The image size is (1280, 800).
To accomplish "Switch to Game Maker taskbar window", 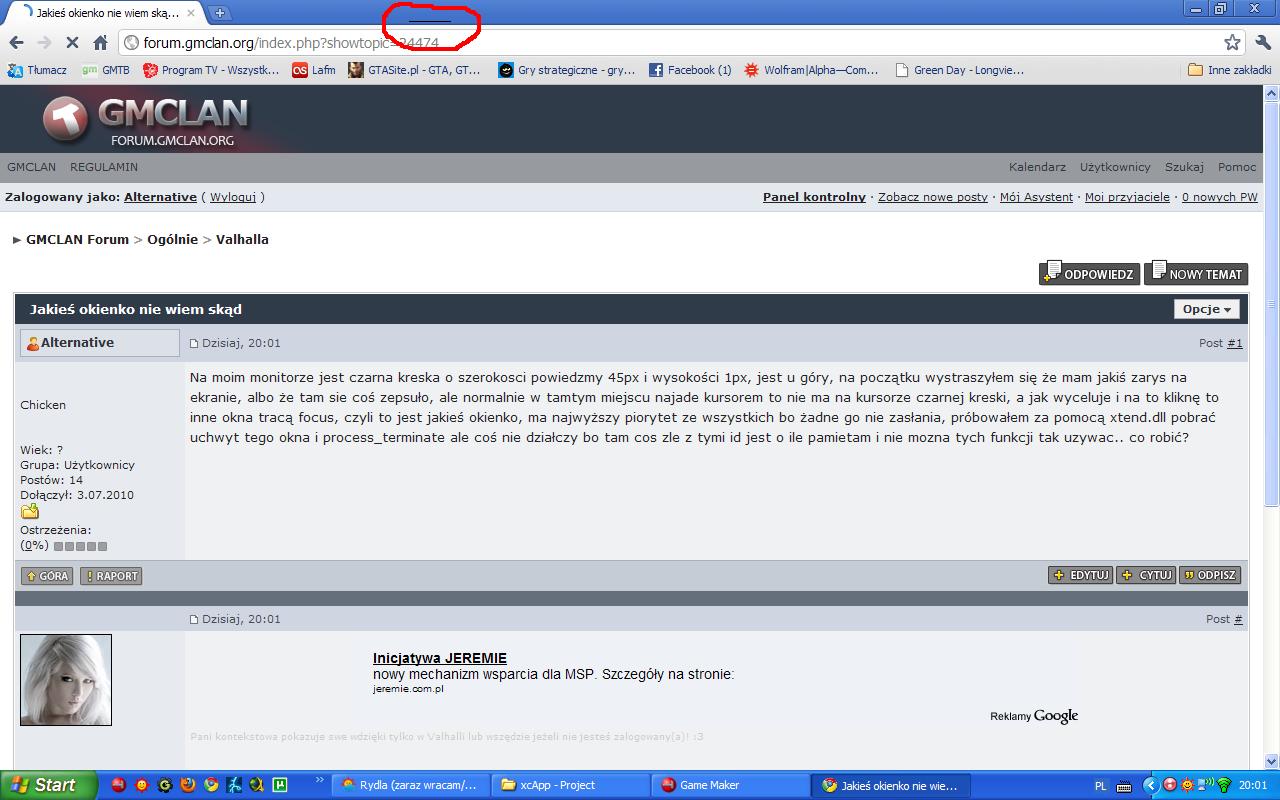I will click(730, 785).
